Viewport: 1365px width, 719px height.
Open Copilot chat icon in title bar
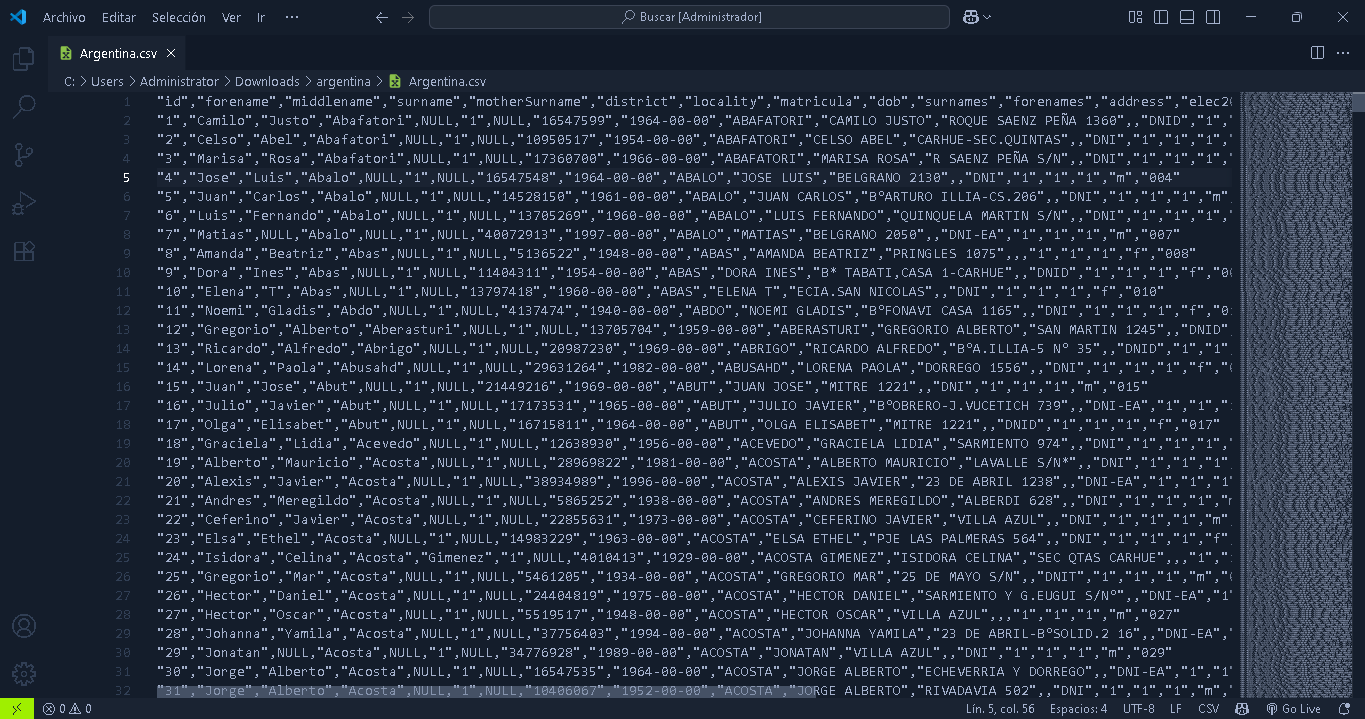pyautogui.click(x=970, y=17)
